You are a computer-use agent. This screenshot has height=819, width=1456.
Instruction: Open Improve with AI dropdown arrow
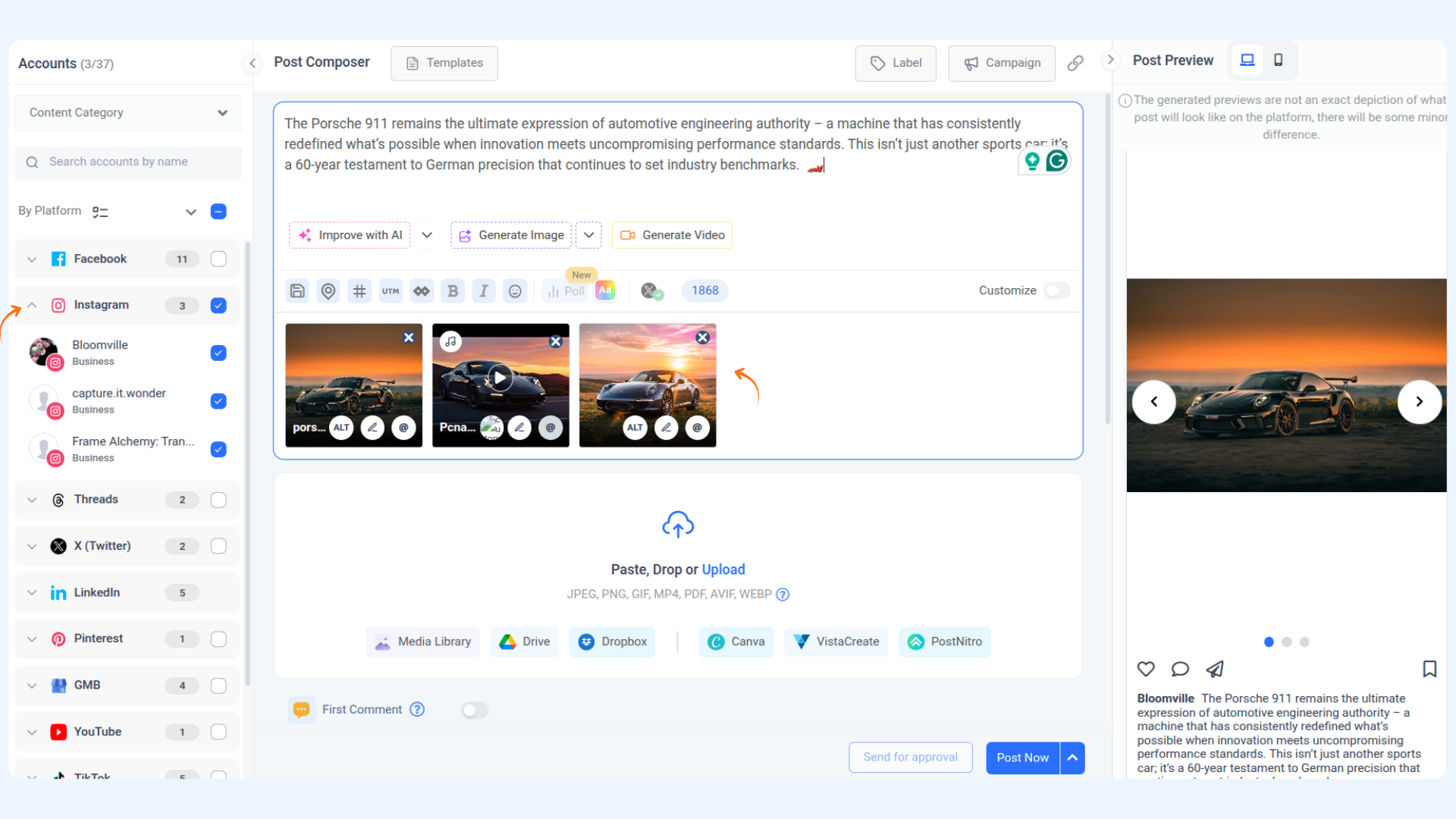click(427, 235)
